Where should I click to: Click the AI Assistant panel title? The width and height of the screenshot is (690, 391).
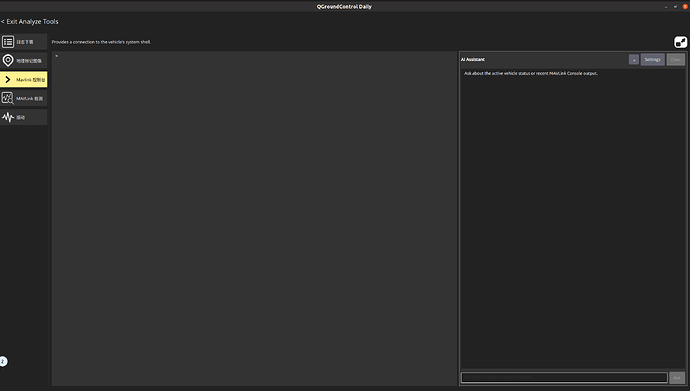point(473,59)
